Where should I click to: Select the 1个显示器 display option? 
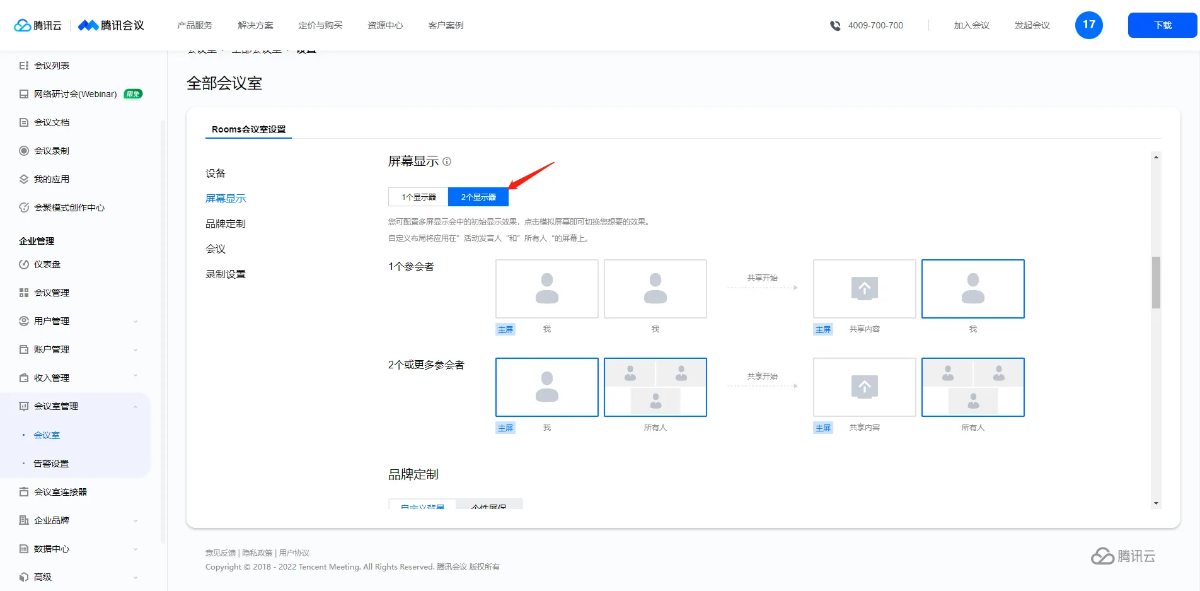pyautogui.click(x=418, y=197)
